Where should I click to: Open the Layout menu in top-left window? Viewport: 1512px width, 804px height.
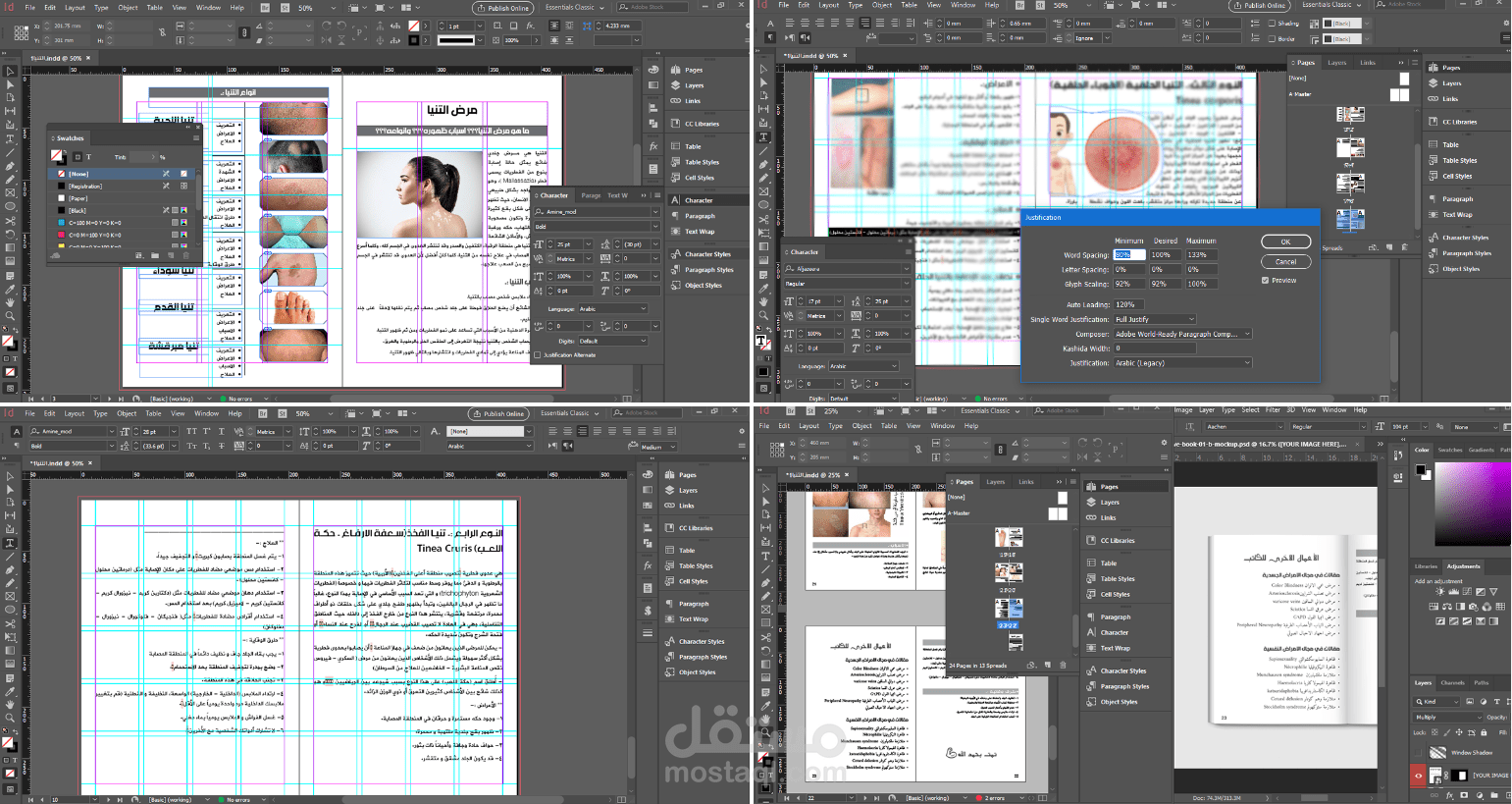[75, 8]
